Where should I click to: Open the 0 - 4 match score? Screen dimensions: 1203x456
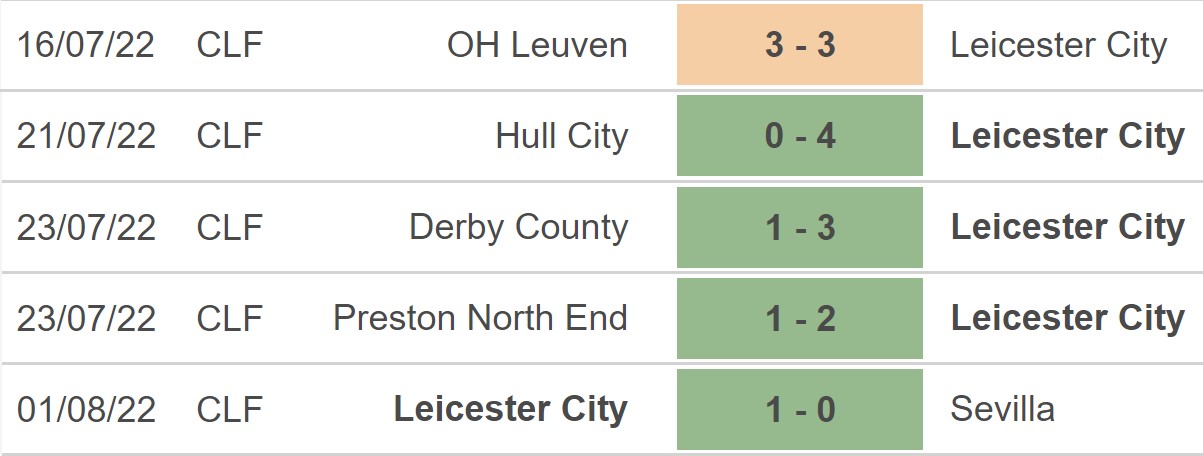point(799,136)
